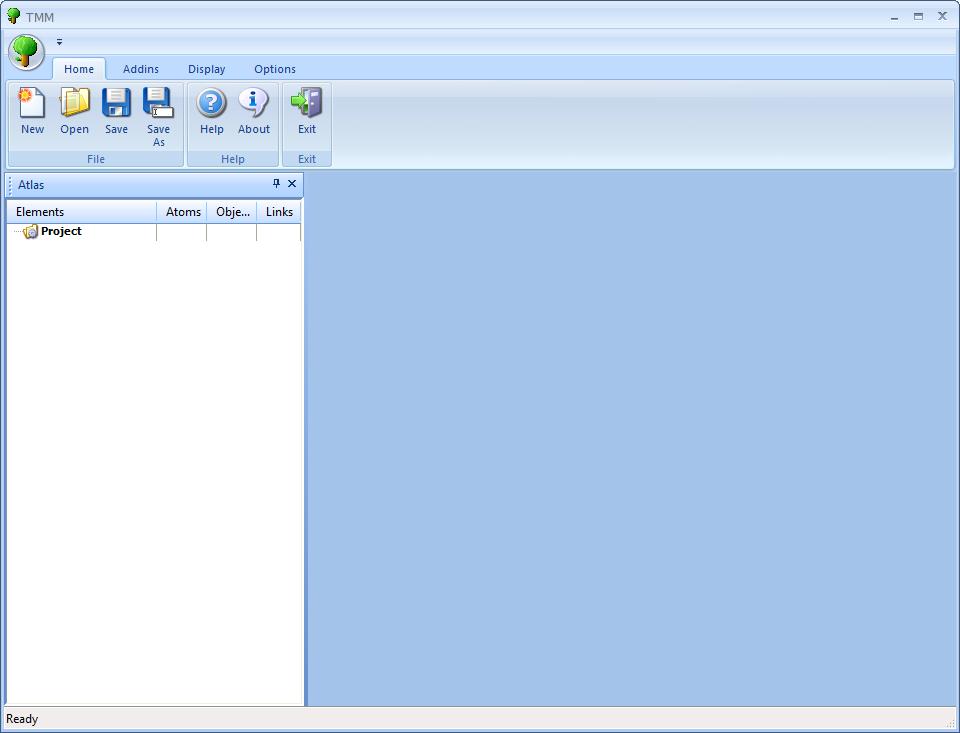Viewport: 960px width, 733px height.
Task: Click the status bar resize grip
Action: (x=950, y=724)
